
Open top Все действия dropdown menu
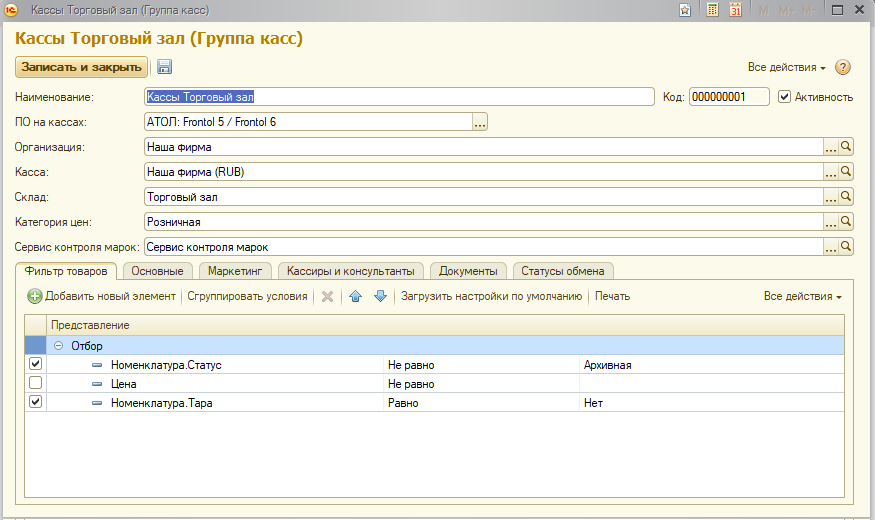(786, 68)
